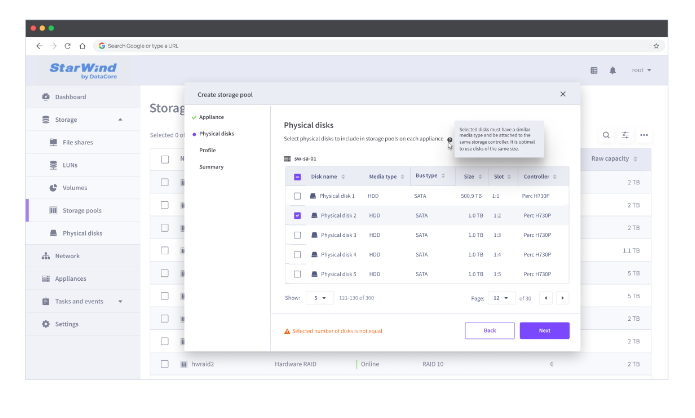
Task: Uncheck the Physical disk 2 checkbox
Action: [x=297, y=215]
